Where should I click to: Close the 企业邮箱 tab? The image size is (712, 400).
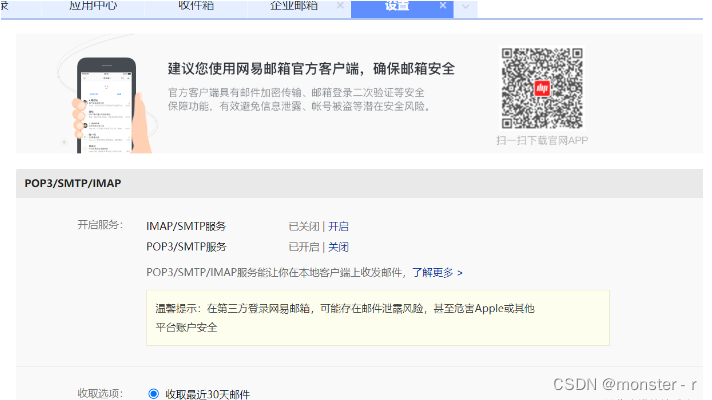[340, 5]
